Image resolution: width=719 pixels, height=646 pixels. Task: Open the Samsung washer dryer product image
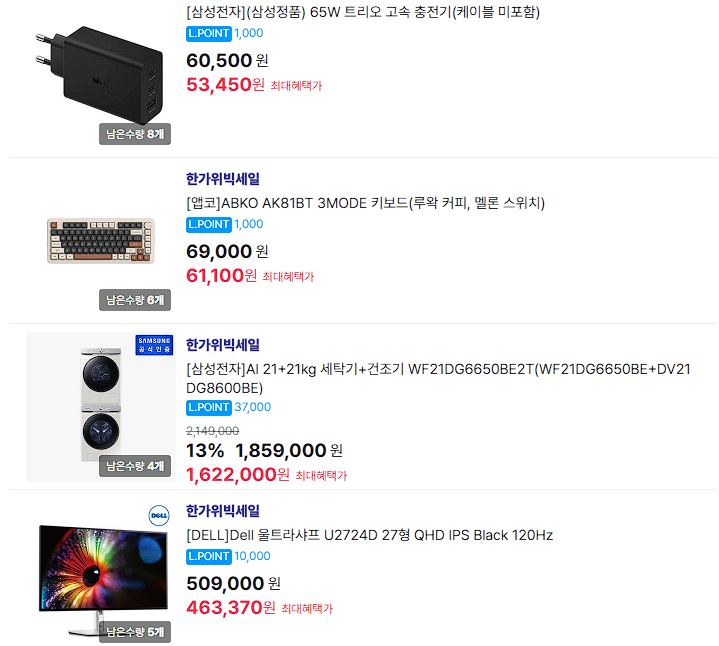101,407
